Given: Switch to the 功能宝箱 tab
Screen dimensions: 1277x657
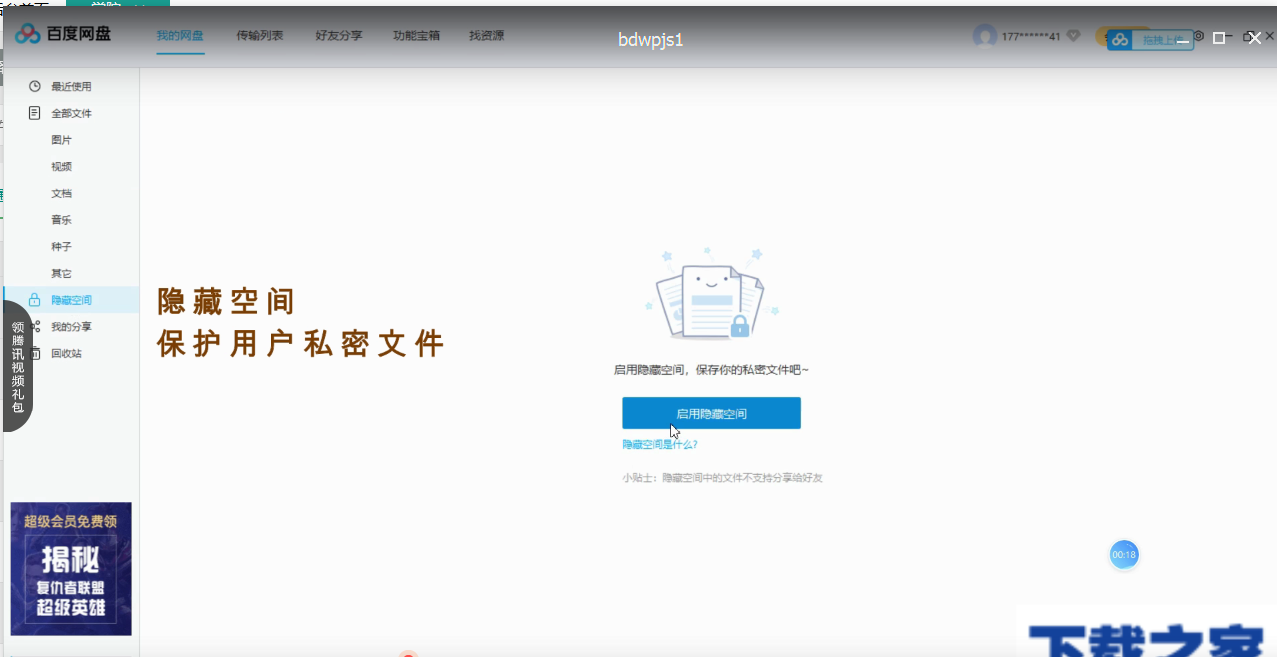Looking at the screenshot, I should click(416, 35).
